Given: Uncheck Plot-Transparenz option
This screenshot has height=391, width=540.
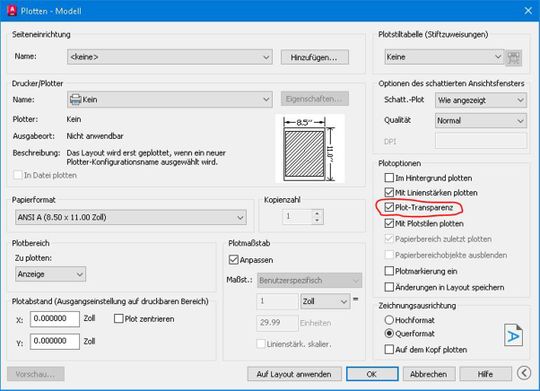Looking at the screenshot, I should click(x=389, y=207).
